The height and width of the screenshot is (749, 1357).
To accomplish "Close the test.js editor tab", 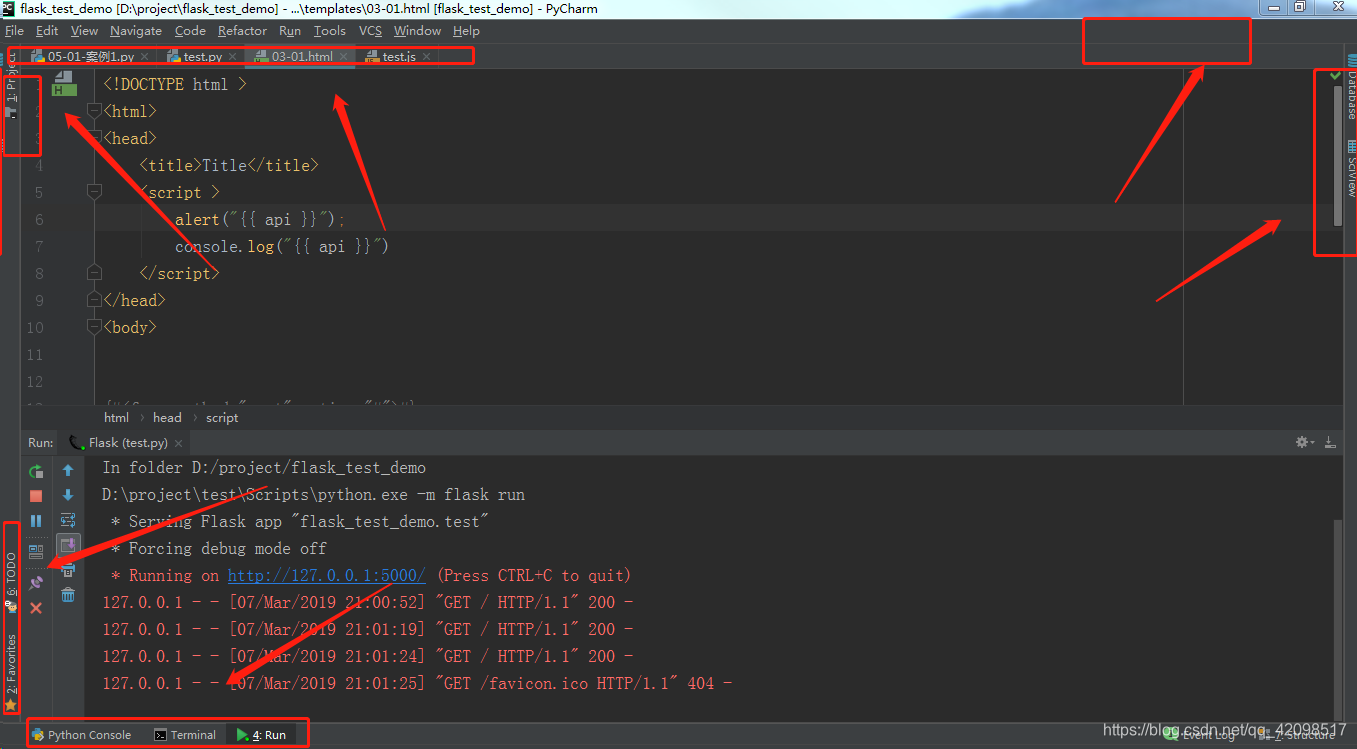I will click(x=426, y=57).
